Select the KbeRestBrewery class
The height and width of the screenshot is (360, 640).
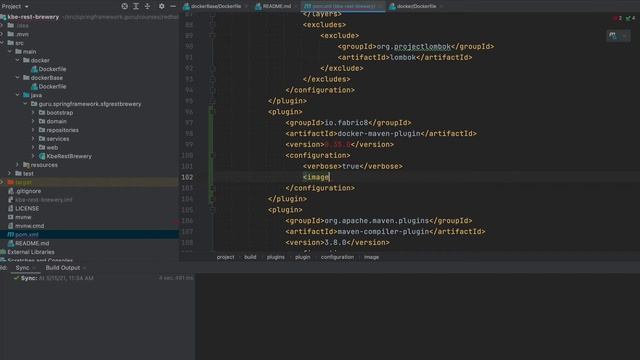[65, 156]
